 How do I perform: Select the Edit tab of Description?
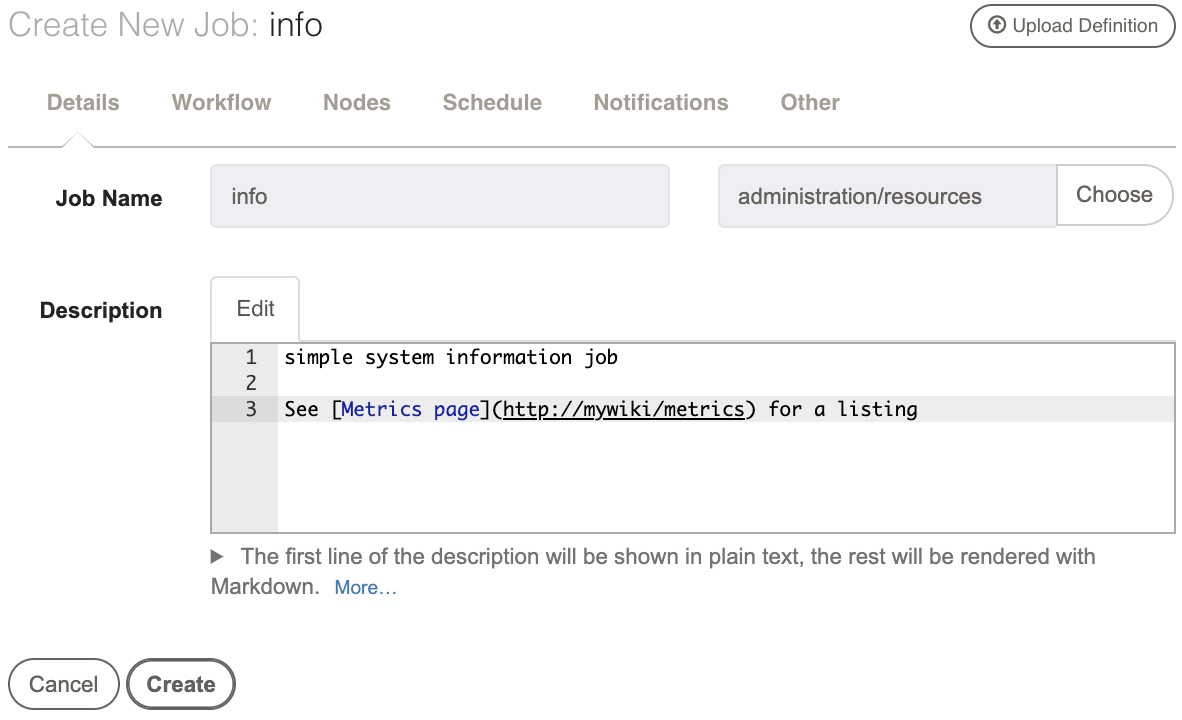[255, 309]
